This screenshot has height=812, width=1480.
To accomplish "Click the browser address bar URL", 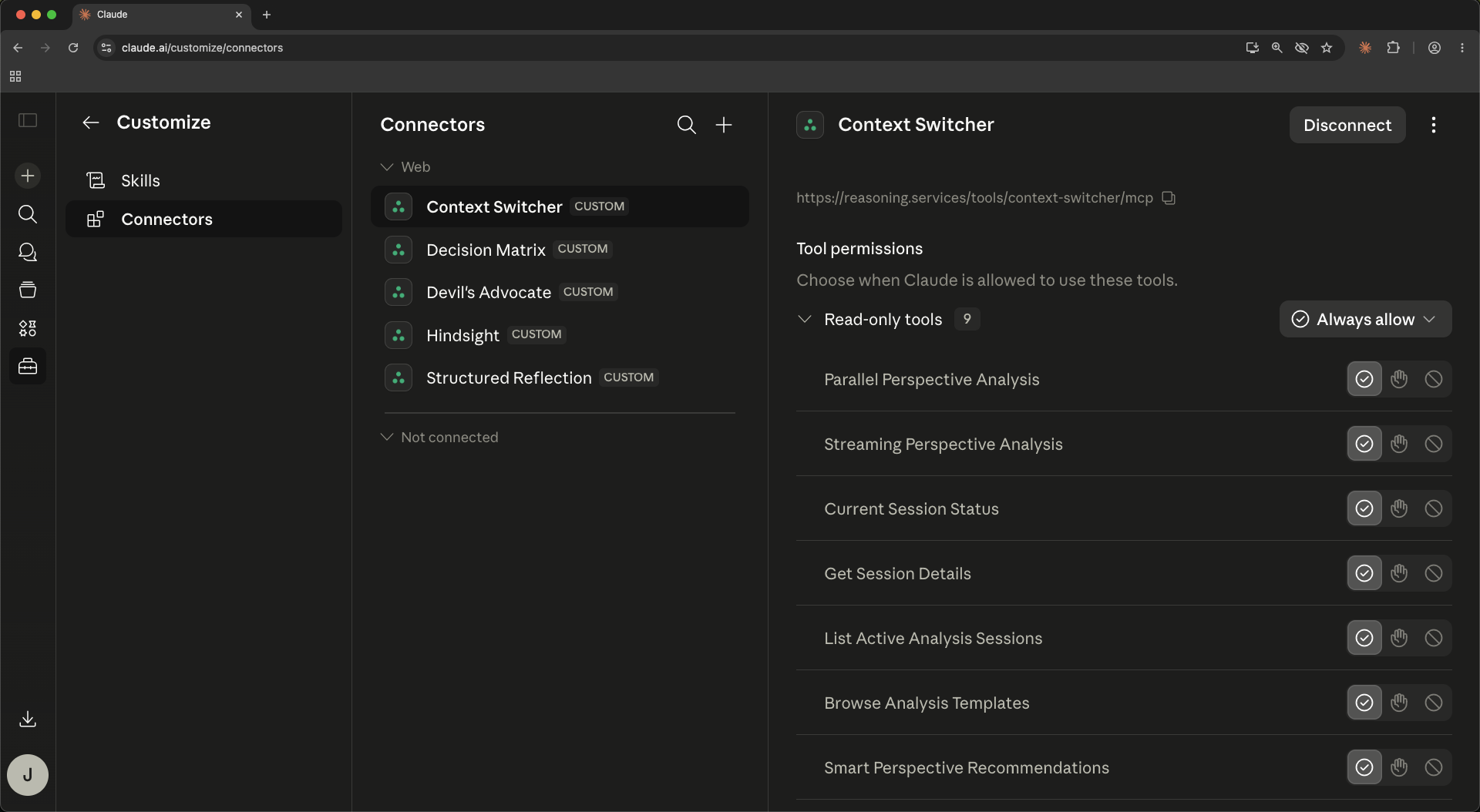I will 202,48.
